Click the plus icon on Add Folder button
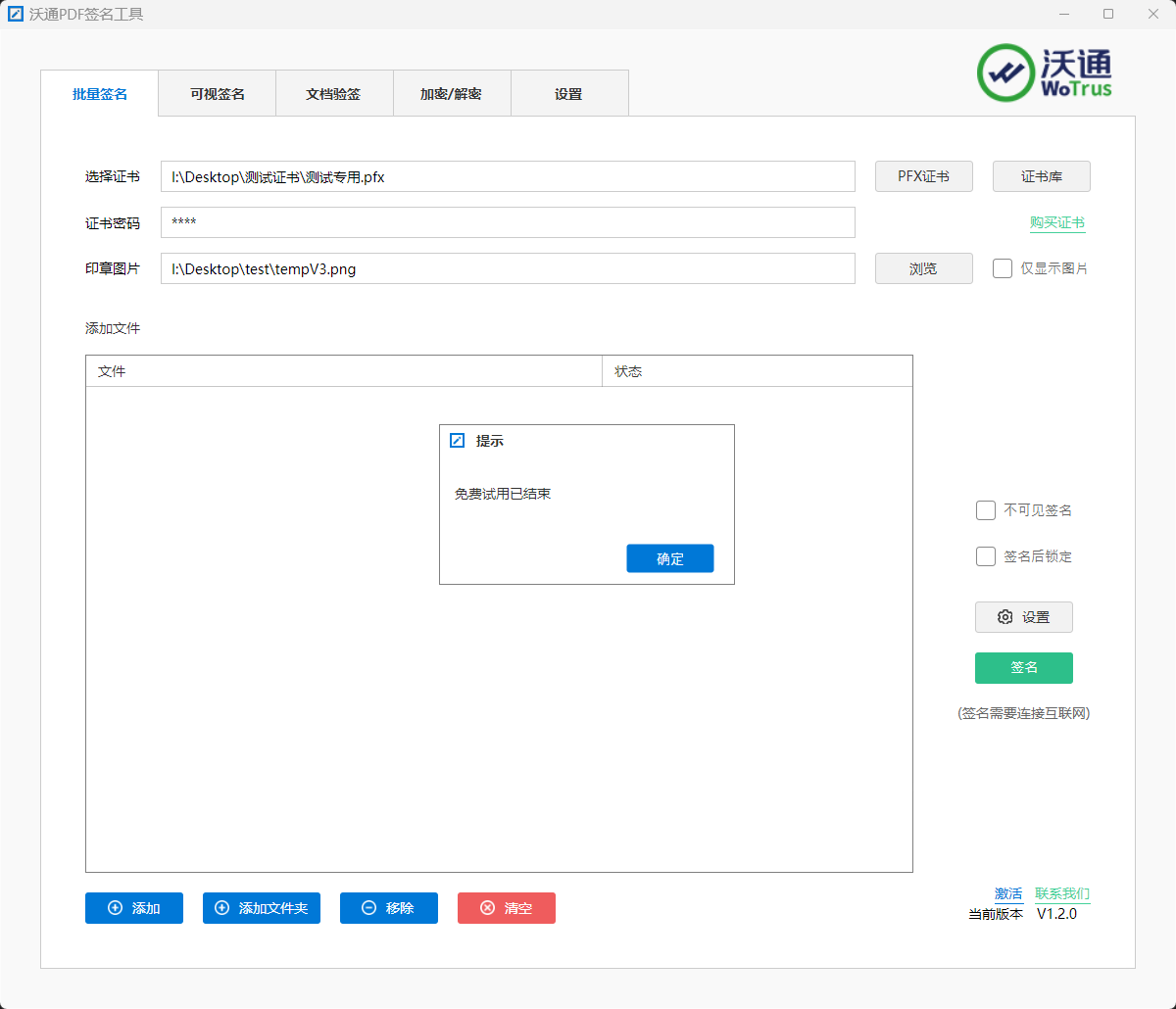This screenshot has width=1176, height=1009. [x=221, y=908]
